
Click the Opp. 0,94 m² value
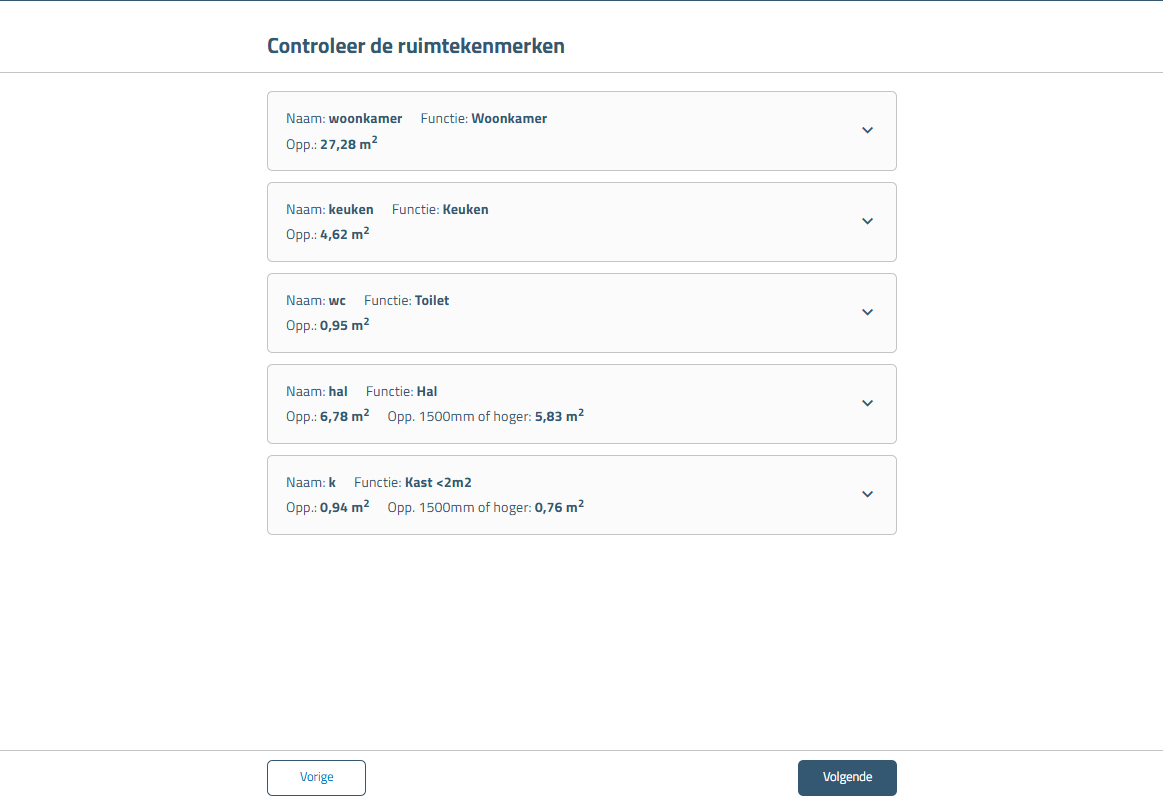[331, 507]
